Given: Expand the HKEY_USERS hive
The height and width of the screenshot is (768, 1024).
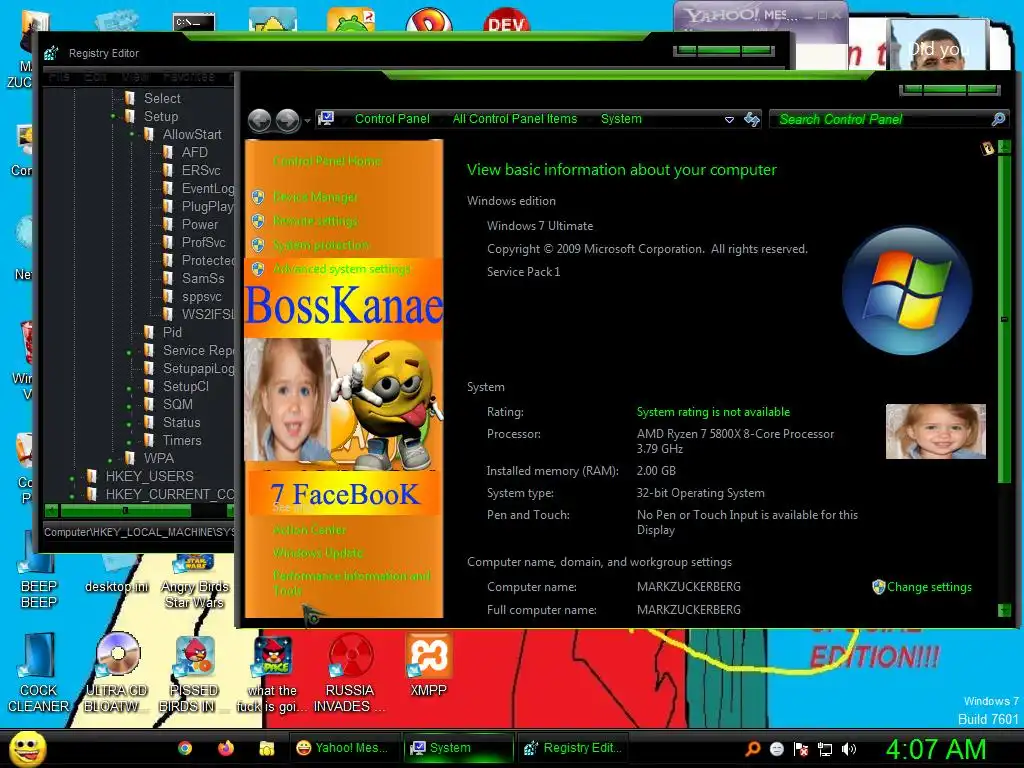Looking at the screenshot, I should [72, 477].
